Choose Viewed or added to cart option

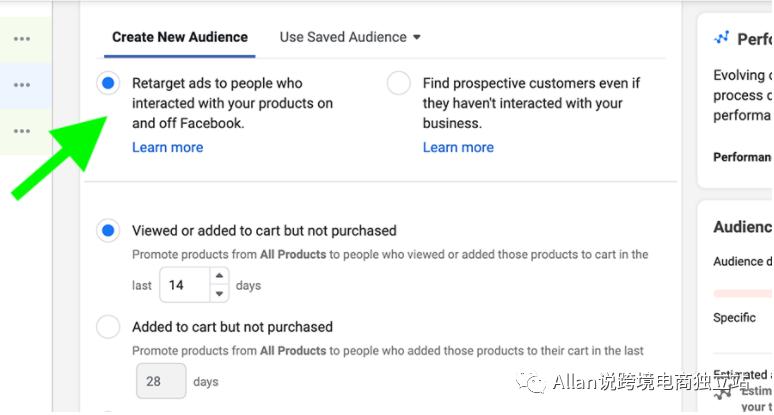pyautogui.click(x=108, y=231)
